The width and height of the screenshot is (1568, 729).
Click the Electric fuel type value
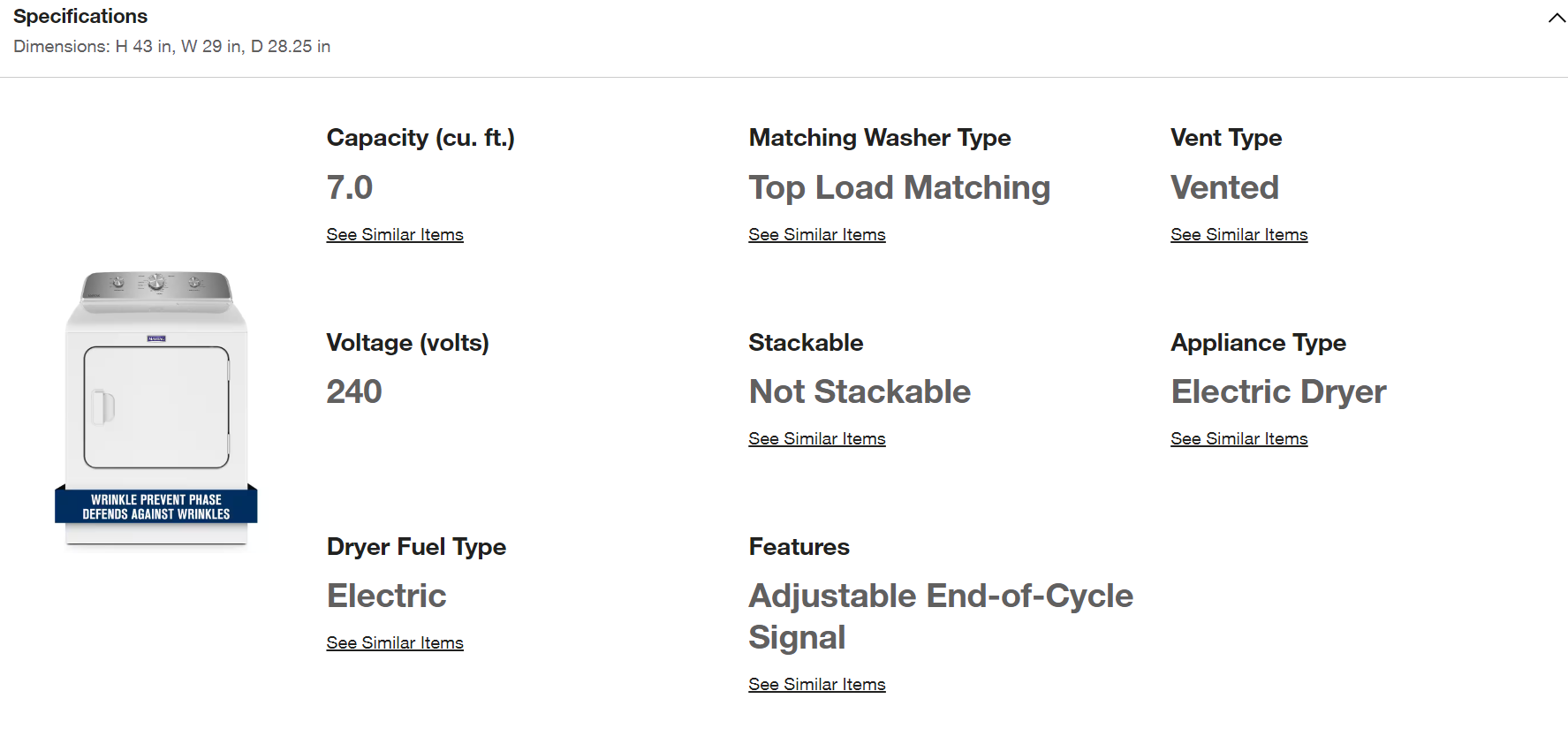(387, 596)
